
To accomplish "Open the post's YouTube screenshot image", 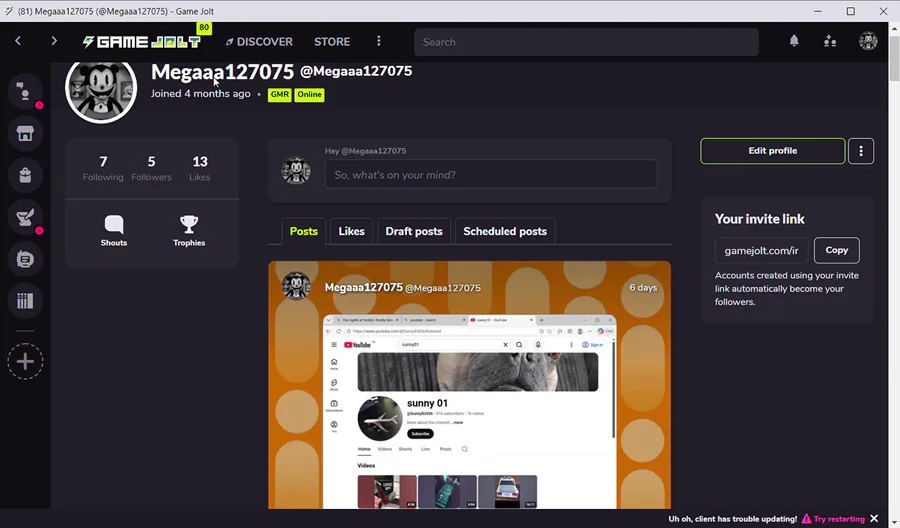I will pyautogui.click(x=470, y=411).
